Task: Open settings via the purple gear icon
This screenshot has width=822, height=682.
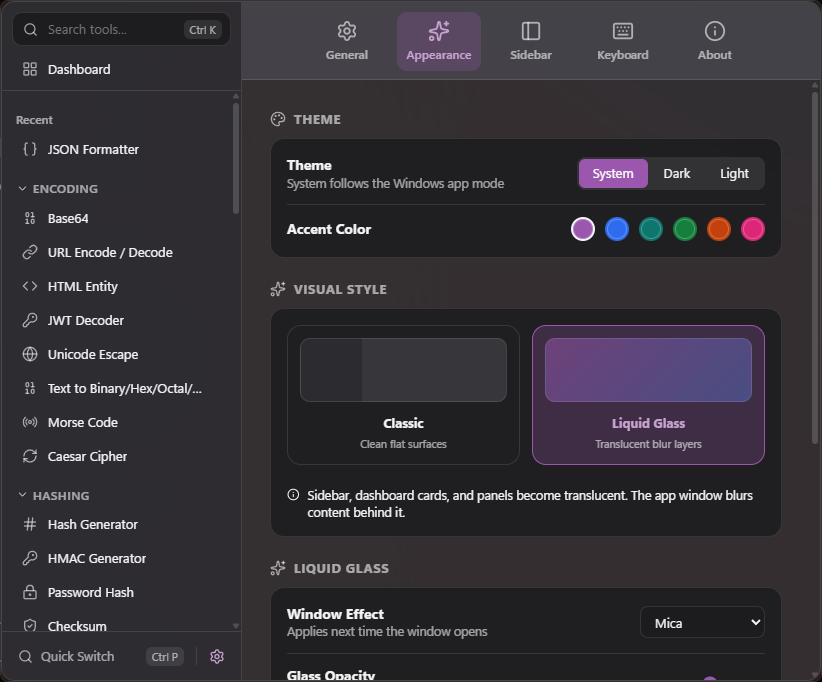Action: pyautogui.click(x=217, y=656)
